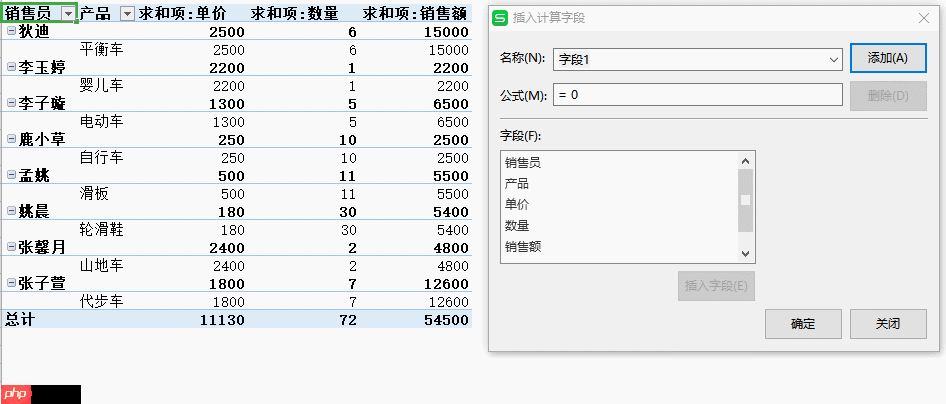Select the 求和项:数量 column header
The height and width of the screenshot is (404, 946).
point(294,14)
